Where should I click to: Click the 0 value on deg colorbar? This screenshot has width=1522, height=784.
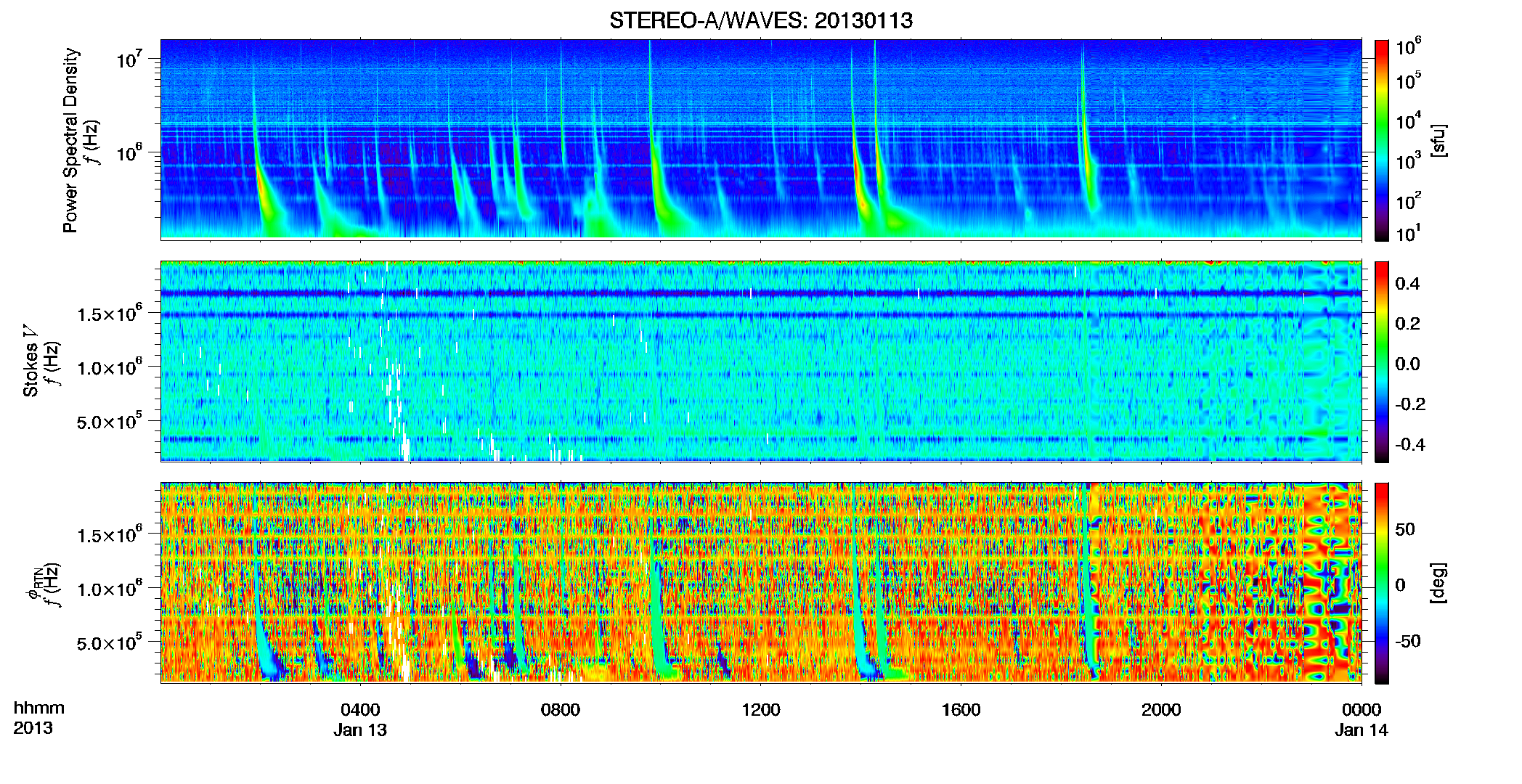[1401, 585]
